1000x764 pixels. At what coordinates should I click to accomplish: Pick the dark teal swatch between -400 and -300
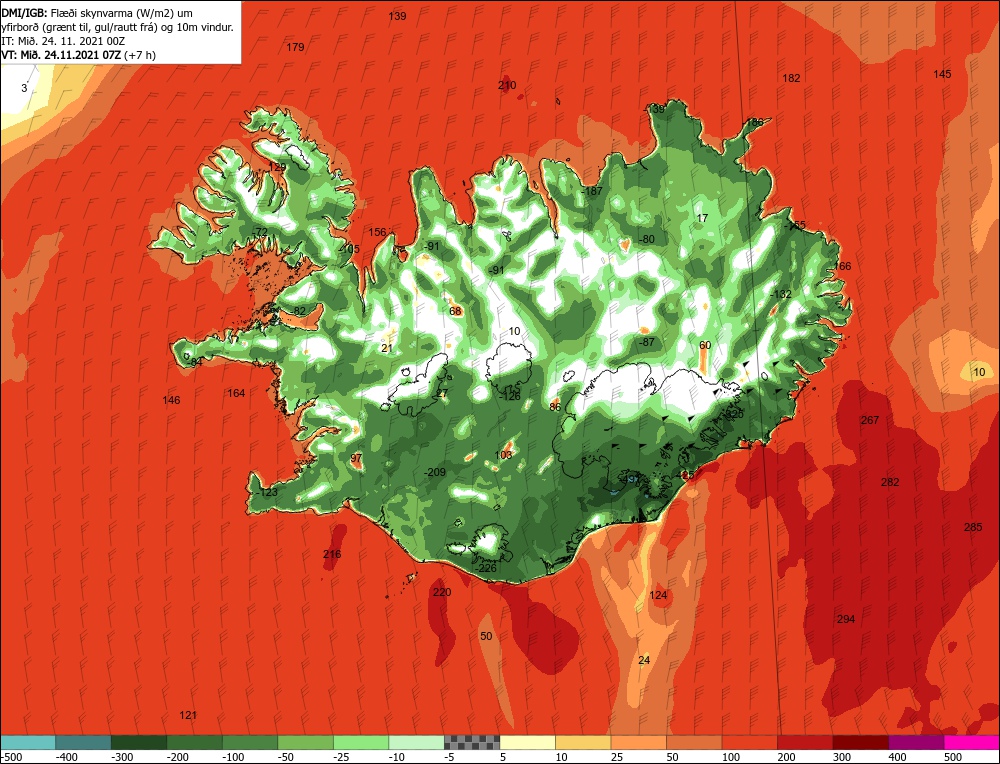pos(83,742)
